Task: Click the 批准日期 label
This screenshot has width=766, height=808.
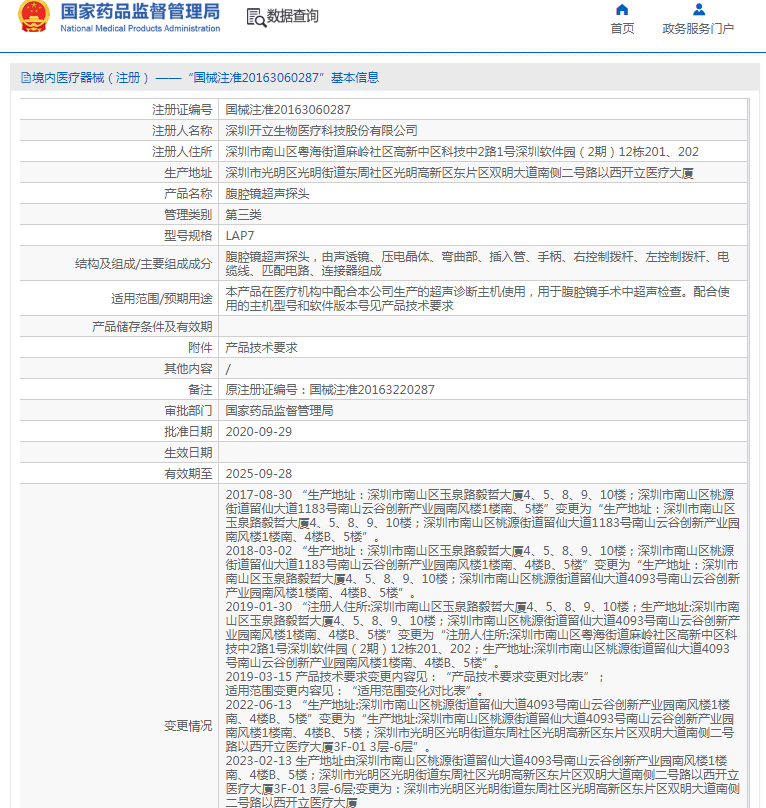Action: 188,432
